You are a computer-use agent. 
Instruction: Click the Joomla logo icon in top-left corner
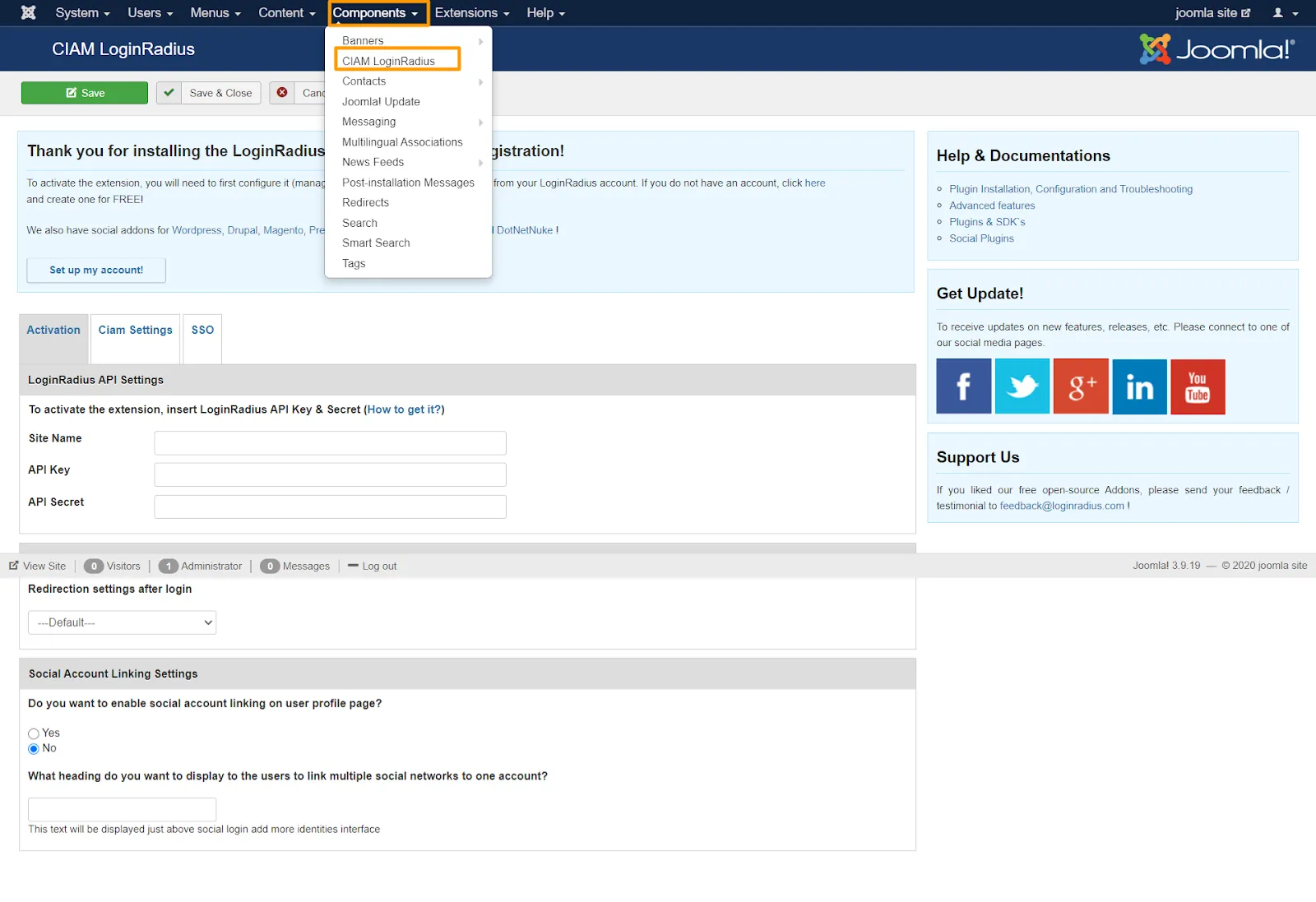tap(28, 12)
